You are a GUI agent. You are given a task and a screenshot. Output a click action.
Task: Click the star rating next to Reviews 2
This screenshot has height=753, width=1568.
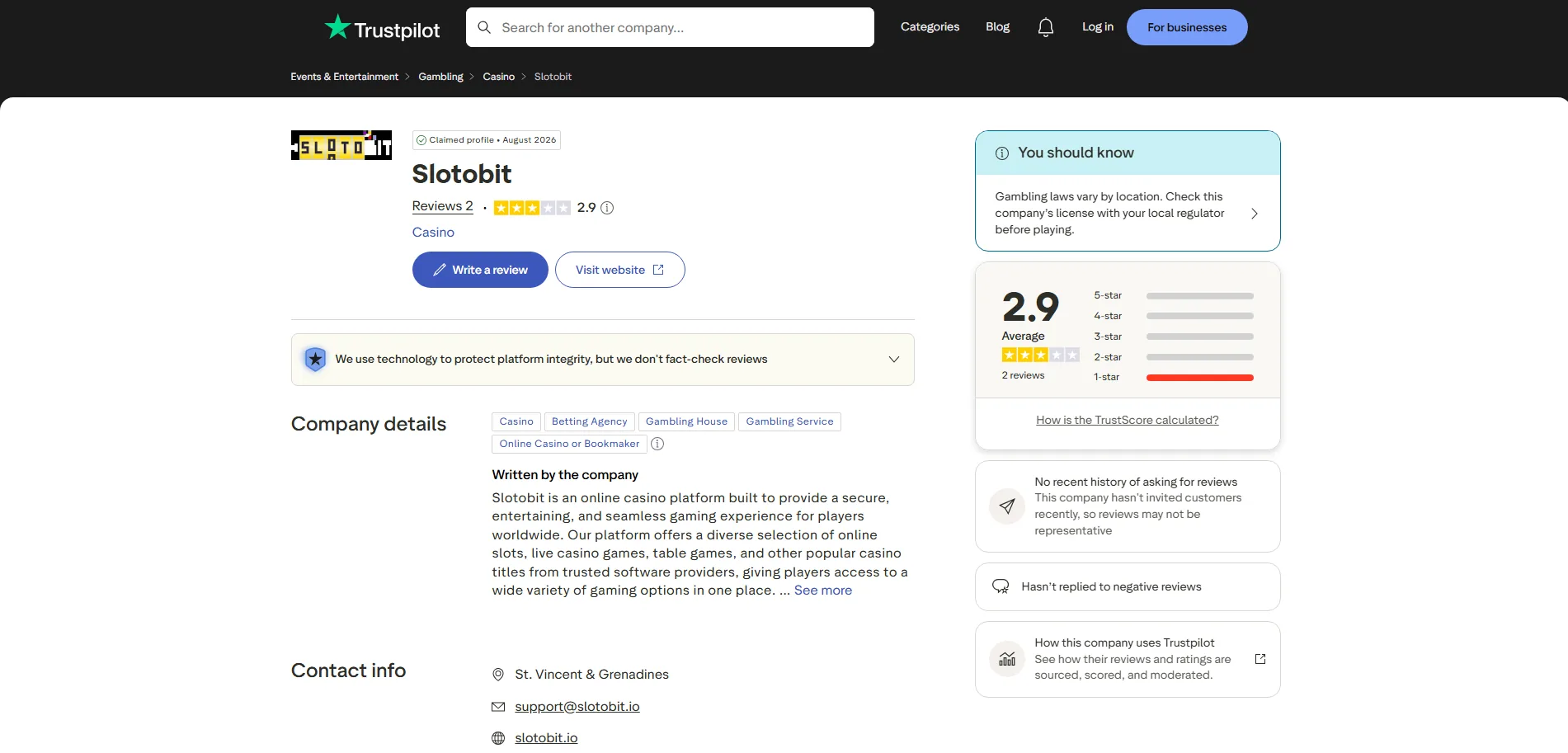pos(532,208)
